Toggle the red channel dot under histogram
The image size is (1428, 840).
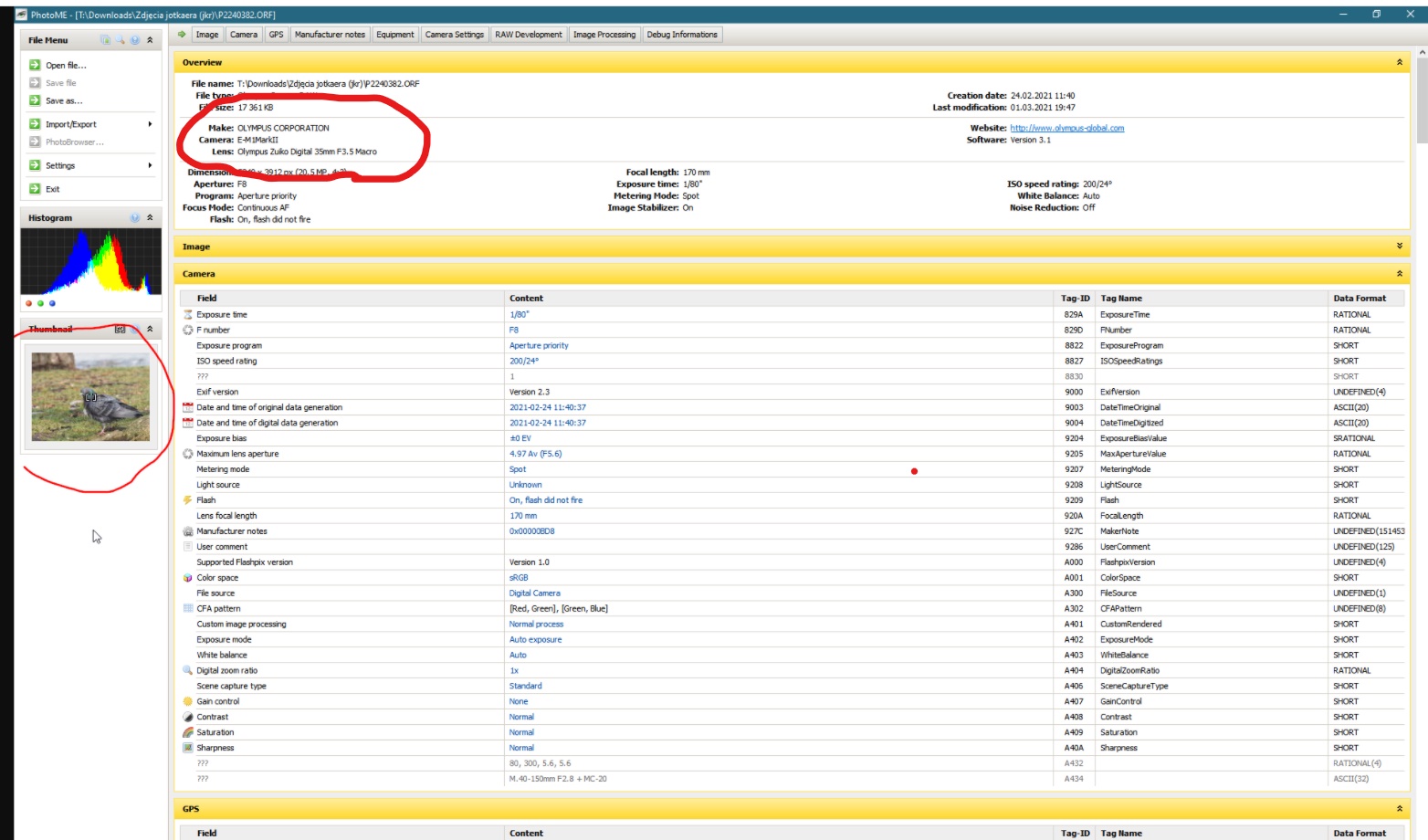[28, 303]
